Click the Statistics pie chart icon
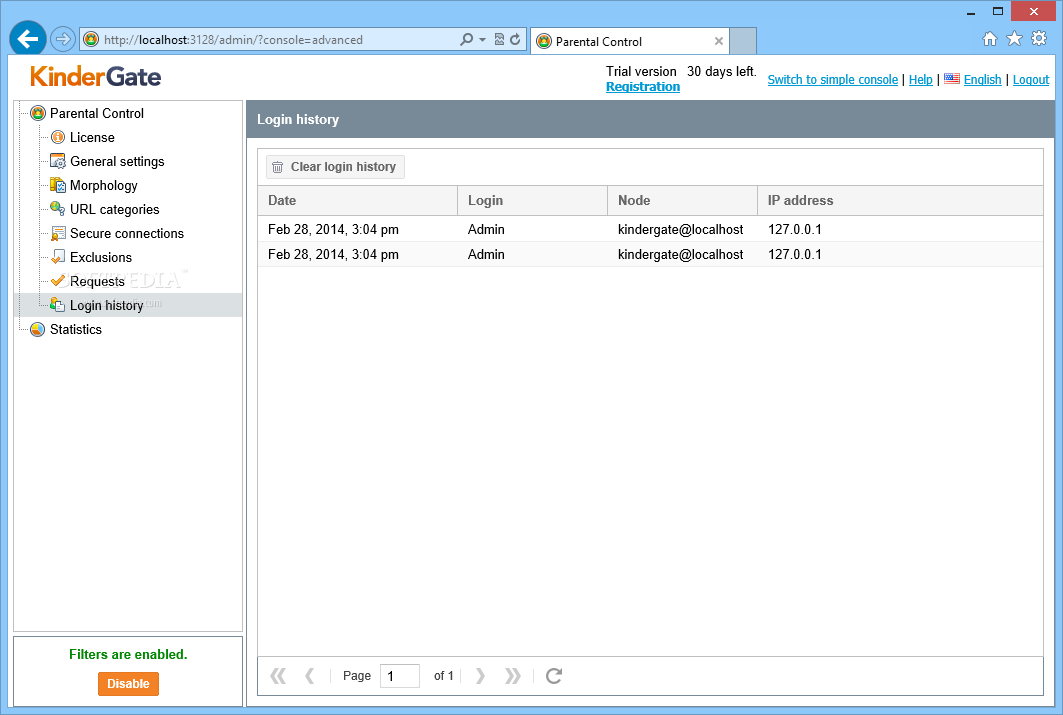Viewport: 1063px width, 715px height. tap(38, 329)
